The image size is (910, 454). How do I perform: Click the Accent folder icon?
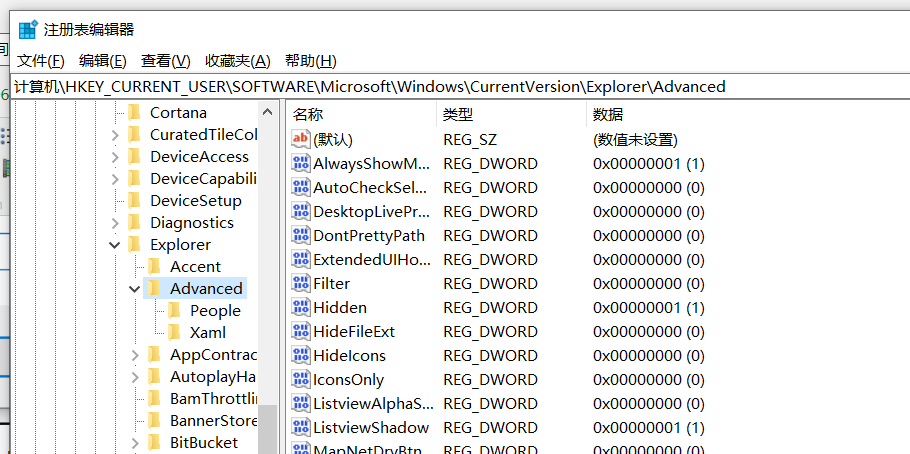coord(154,266)
